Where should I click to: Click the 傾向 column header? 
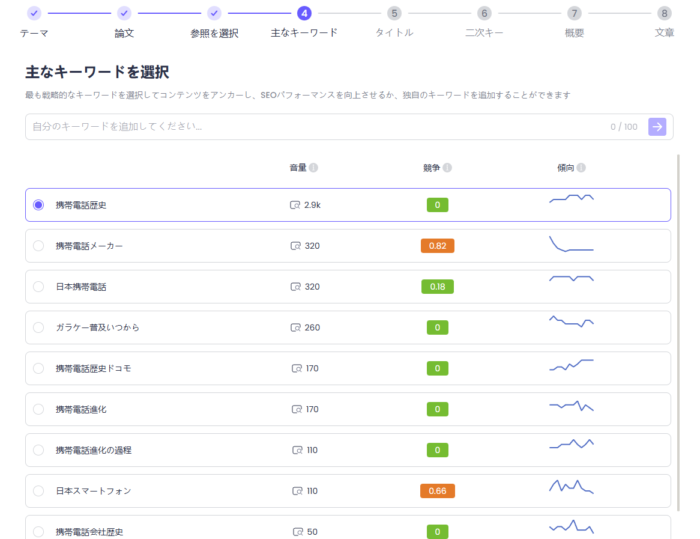565,167
